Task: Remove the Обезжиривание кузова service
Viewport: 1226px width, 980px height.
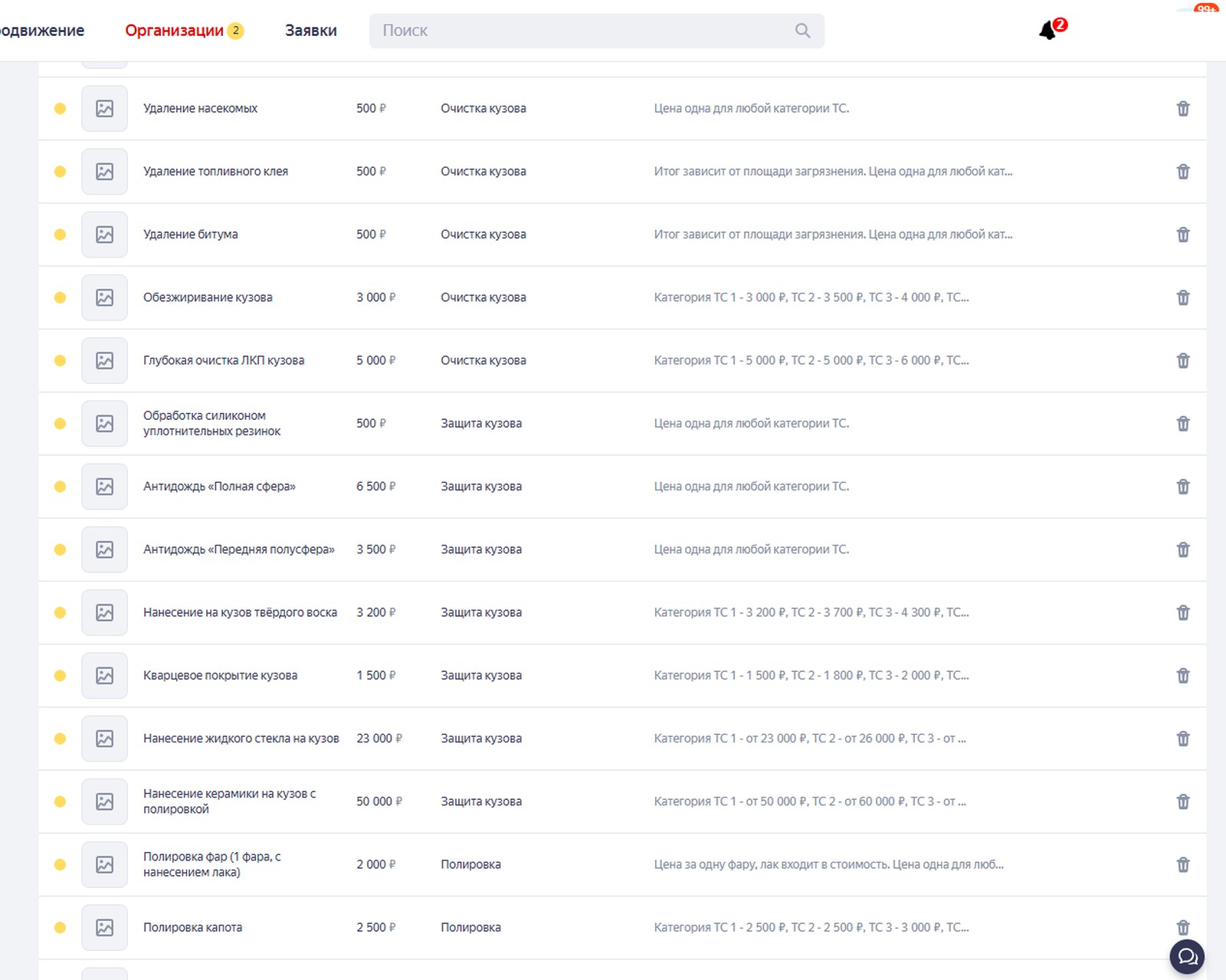Action: [x=1183, y=297]
